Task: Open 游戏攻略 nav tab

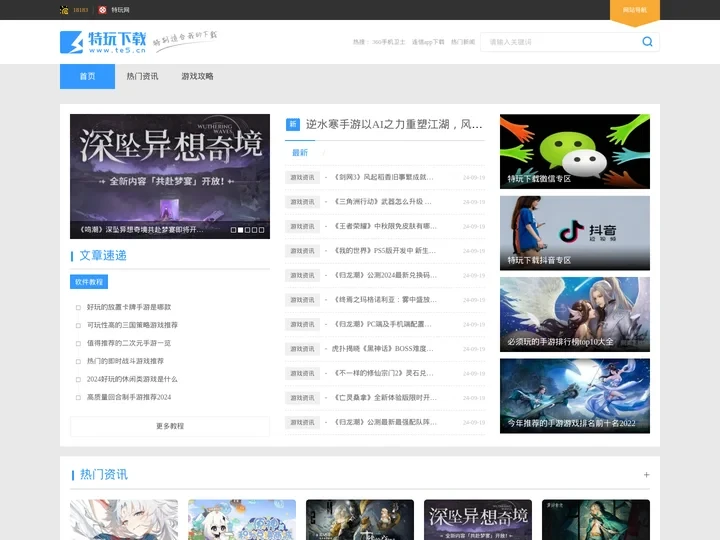Action: [197, 76]
